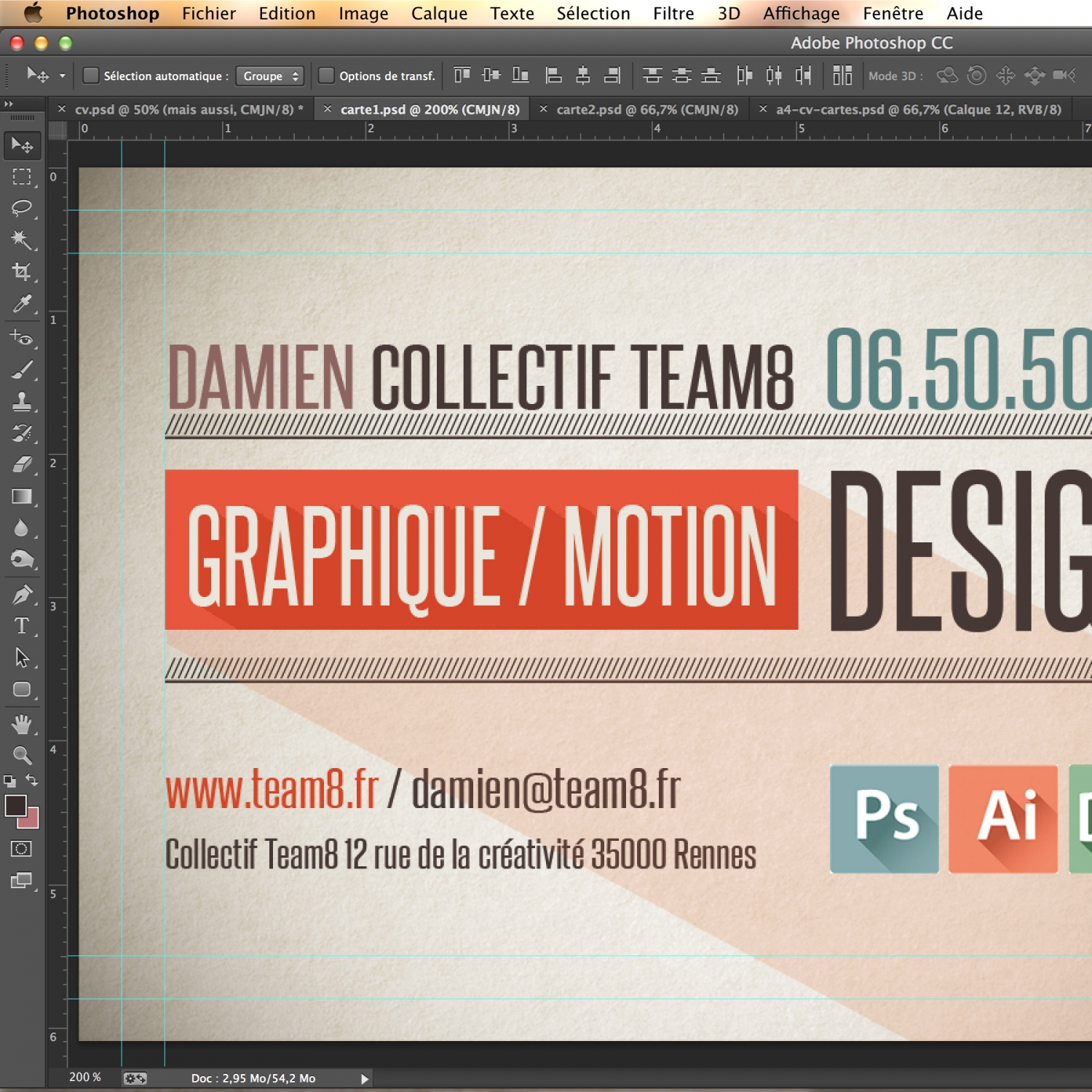Screen dimensions: 1092x1092
Task: Distribute right edges in options bar
Action: coord(803,75)
